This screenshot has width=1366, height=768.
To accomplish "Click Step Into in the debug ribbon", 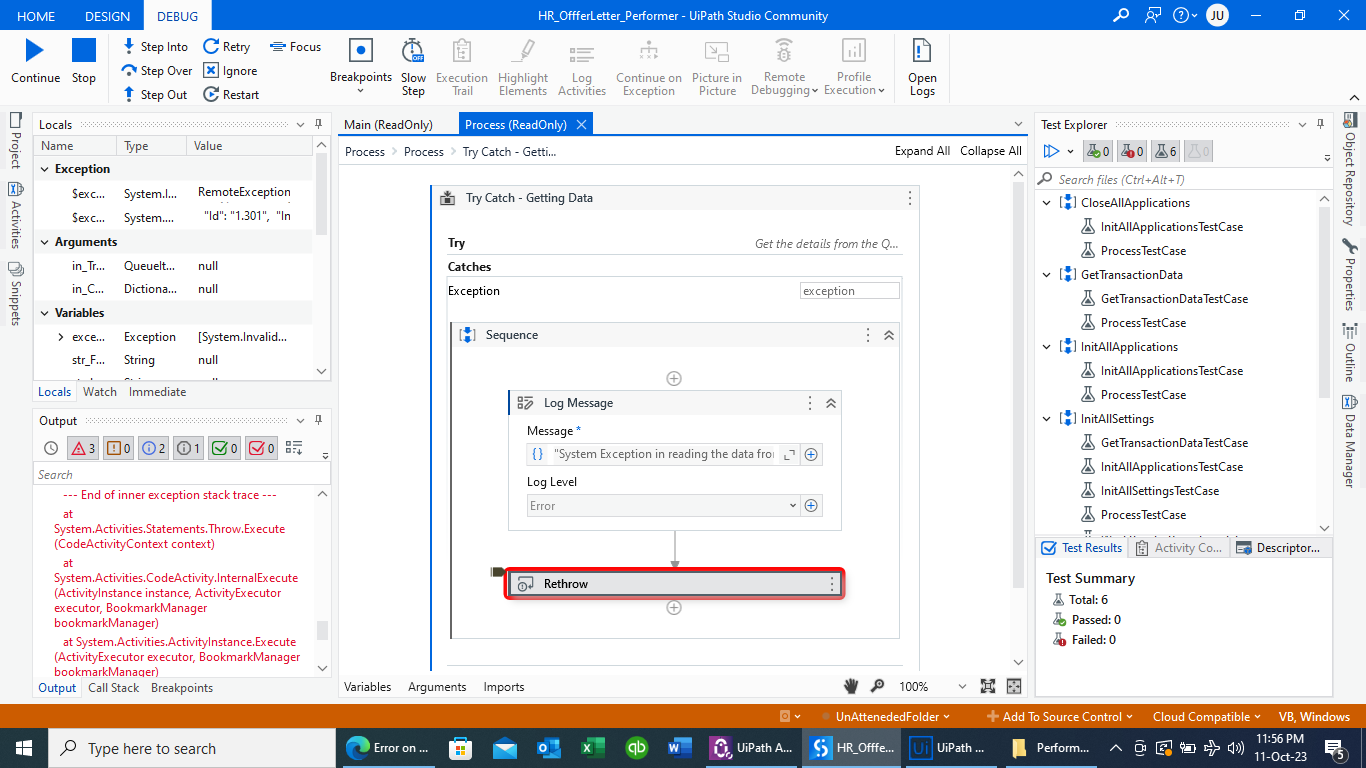I will click(155, 47).
